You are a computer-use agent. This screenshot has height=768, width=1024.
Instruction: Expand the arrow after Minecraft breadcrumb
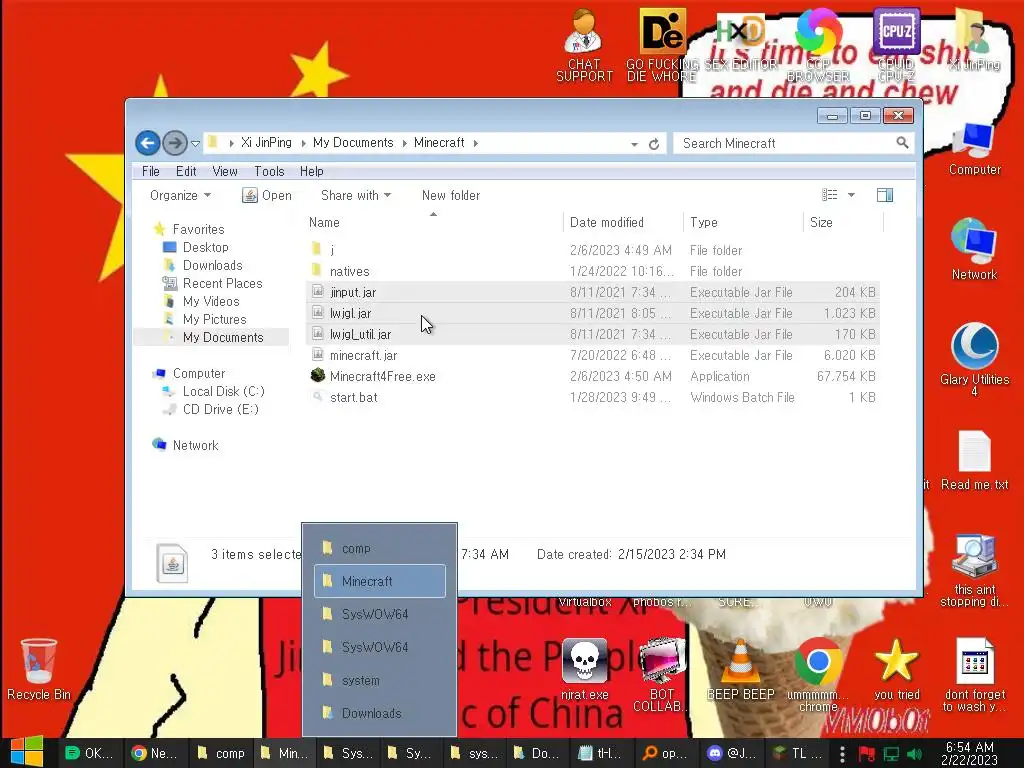(x=475, y=143)
